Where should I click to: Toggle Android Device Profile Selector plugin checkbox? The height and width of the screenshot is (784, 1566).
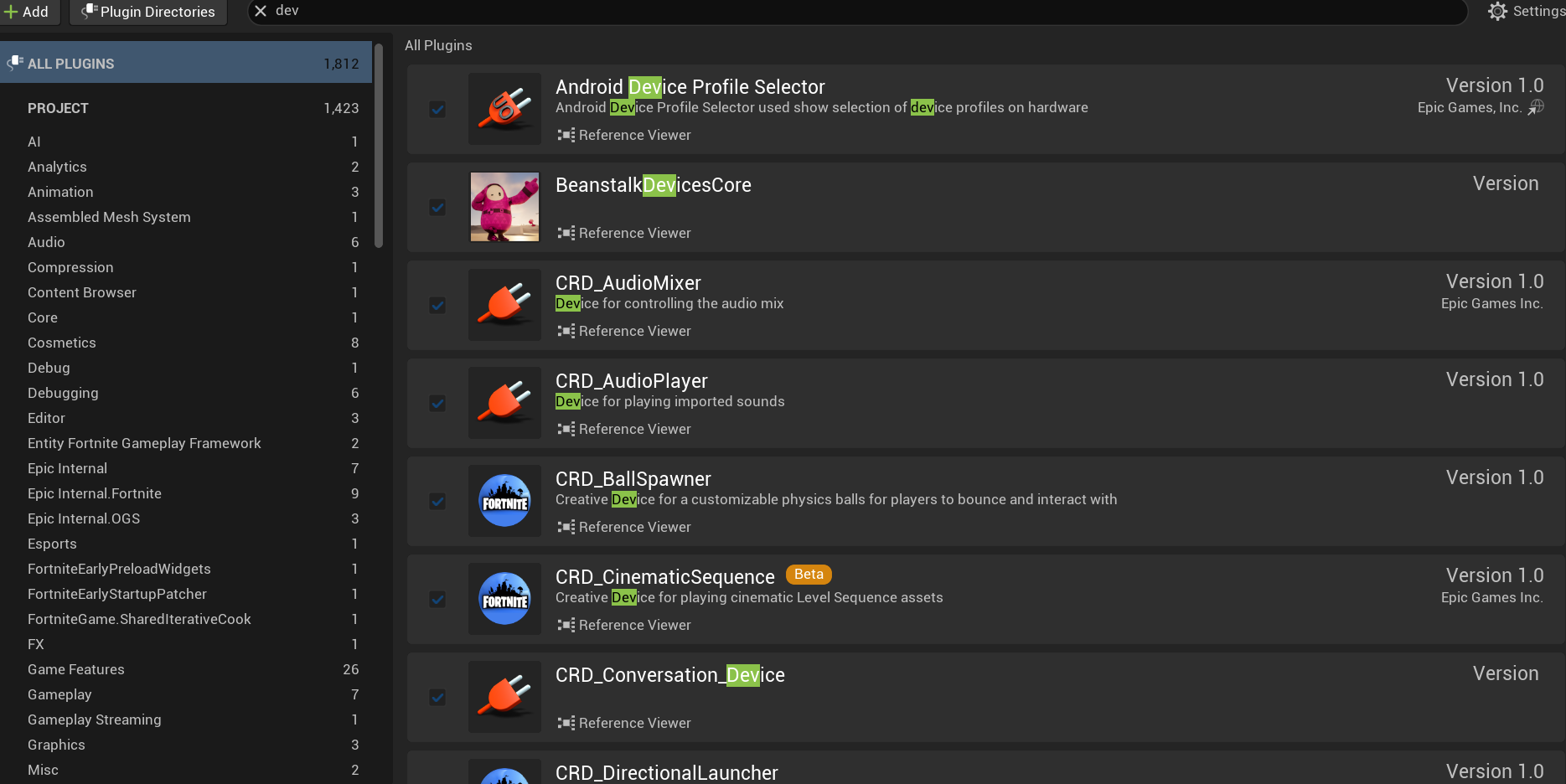[437, 109]
